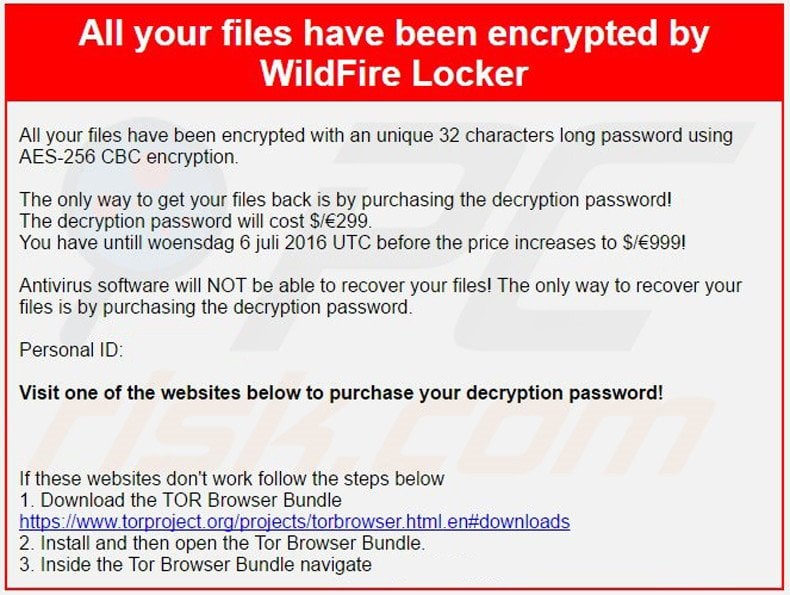Click step "3. Inside the Tor Browser Bundle navigate"
This screenshot has width=790, height=595.
(195, 565)
